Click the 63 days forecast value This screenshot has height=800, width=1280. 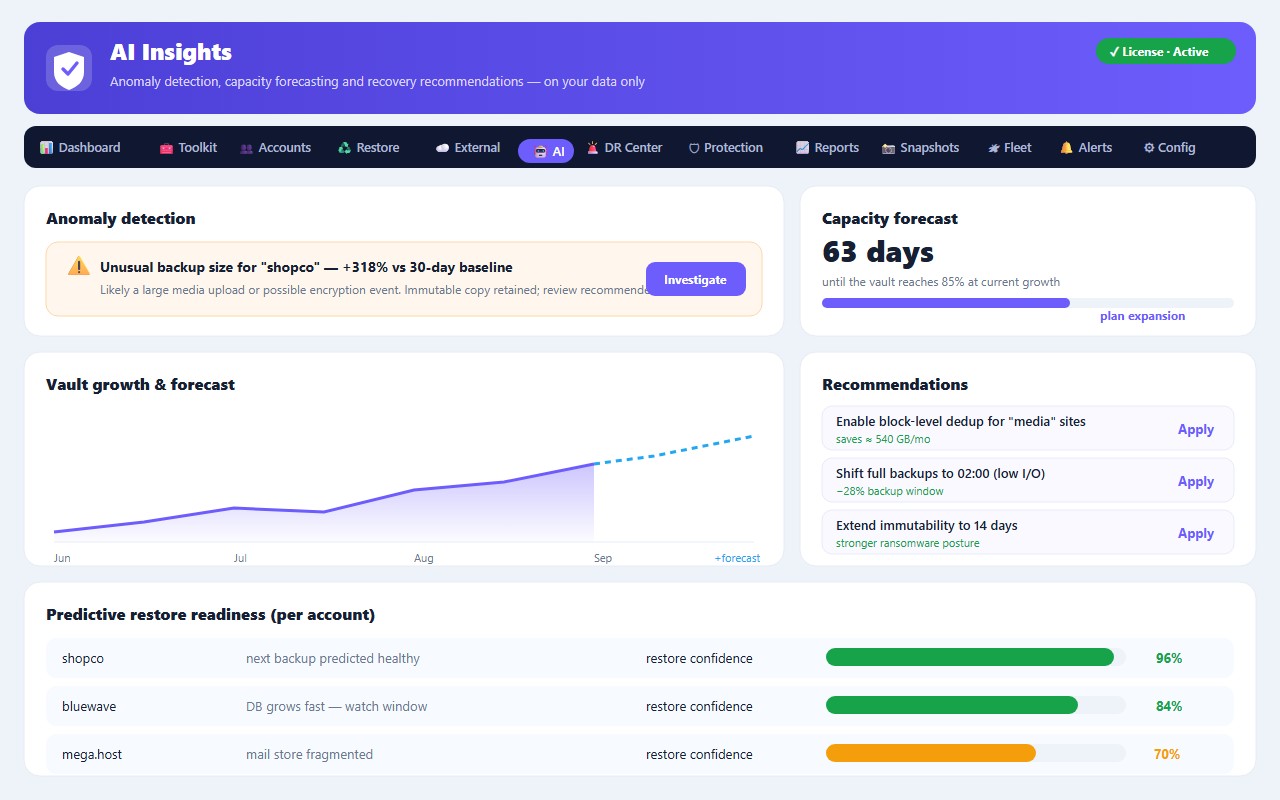(878, 251)
